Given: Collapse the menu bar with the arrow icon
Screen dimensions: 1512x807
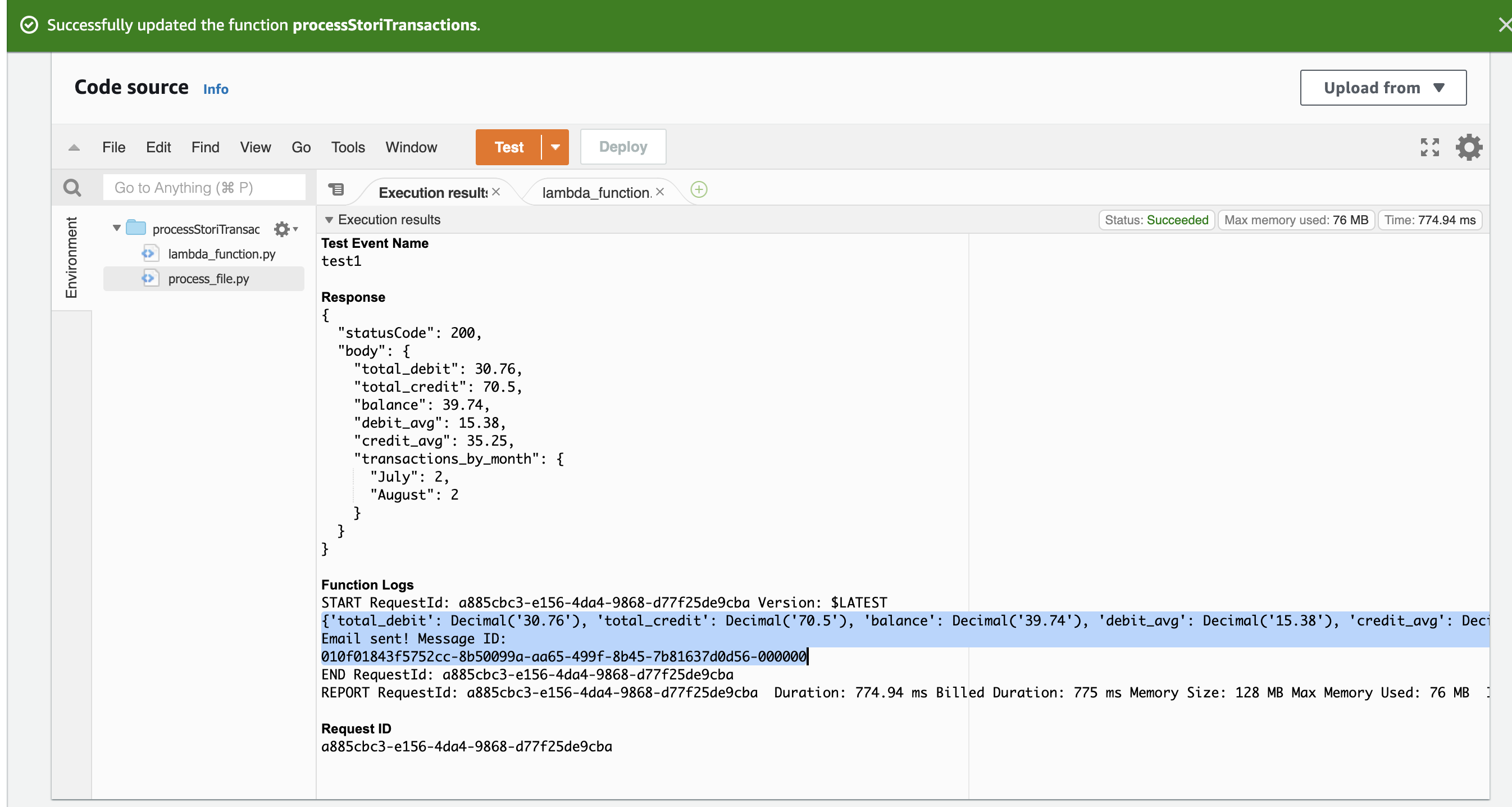Looking at the screenshot, I should click(73, 147).
